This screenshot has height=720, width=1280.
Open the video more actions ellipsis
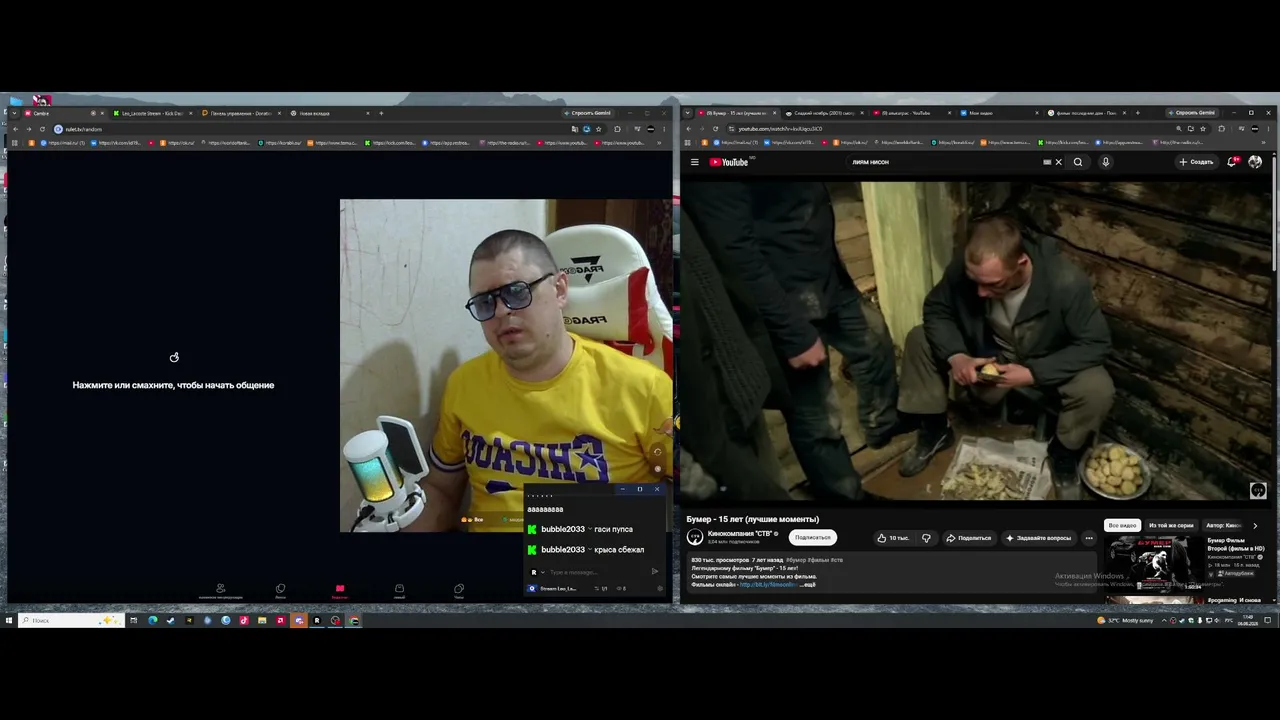point(1089,538)
